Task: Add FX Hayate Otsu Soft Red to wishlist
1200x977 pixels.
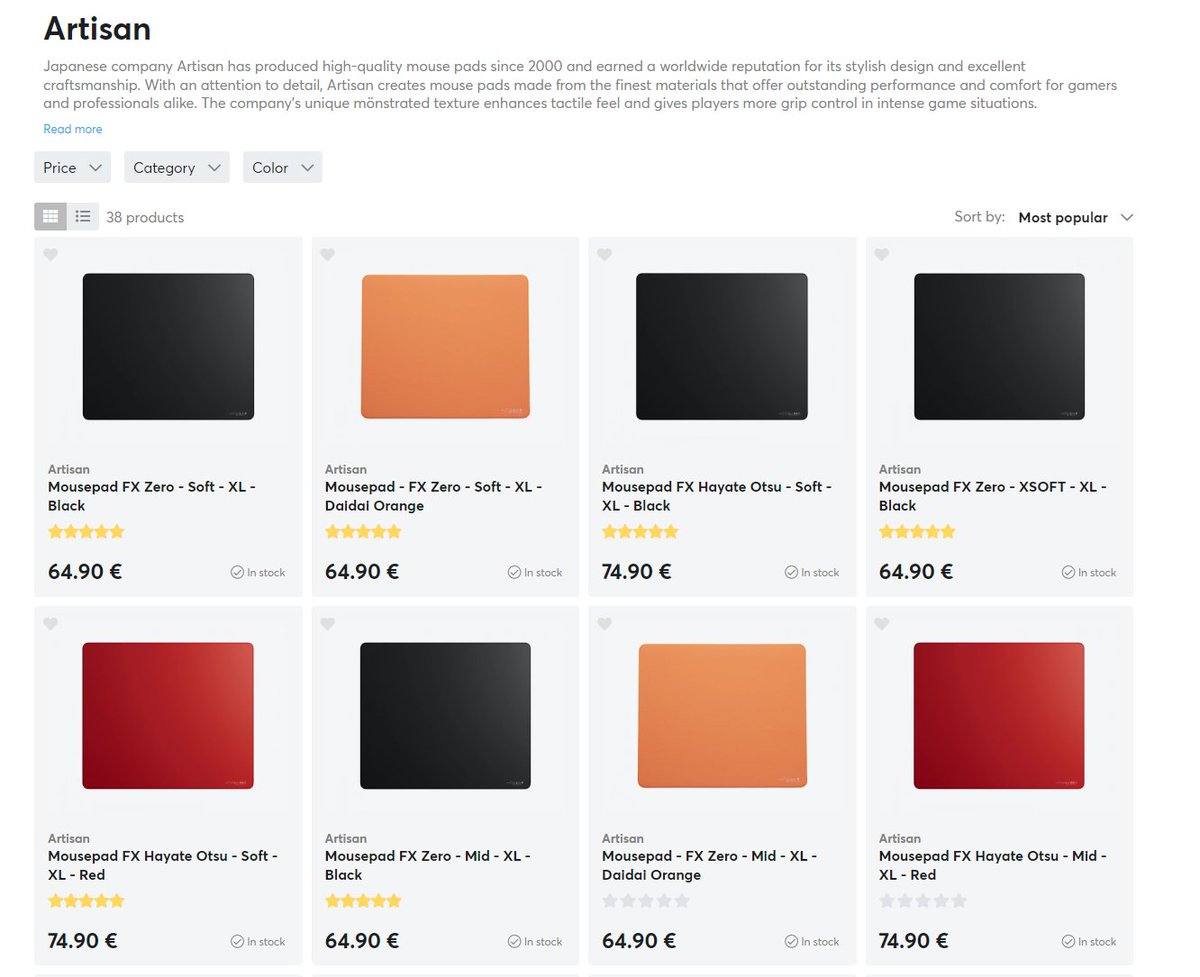Action: [x=51, y=624]
